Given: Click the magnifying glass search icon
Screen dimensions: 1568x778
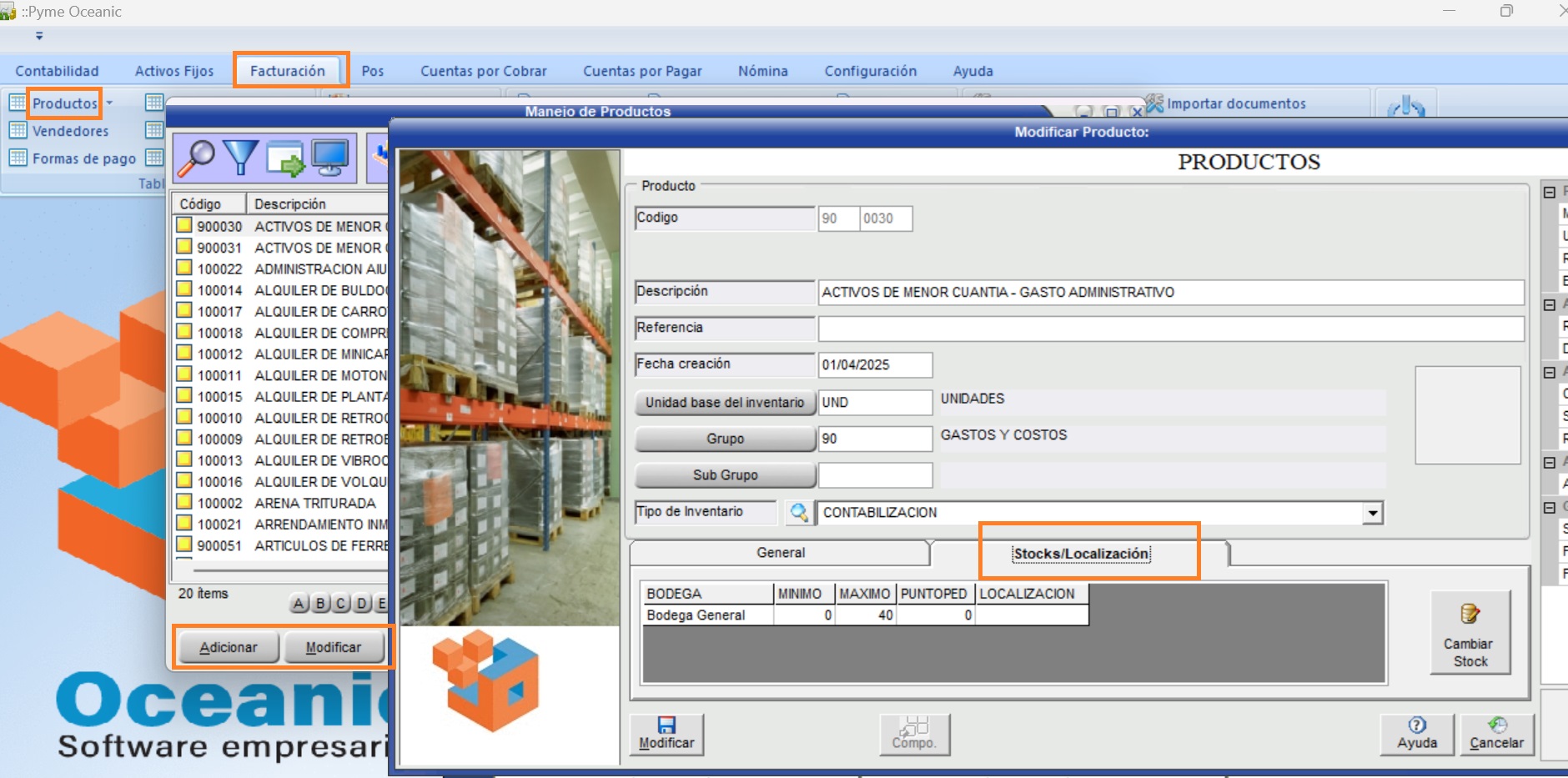Looking at the screenshot, I should pos(196,157).
